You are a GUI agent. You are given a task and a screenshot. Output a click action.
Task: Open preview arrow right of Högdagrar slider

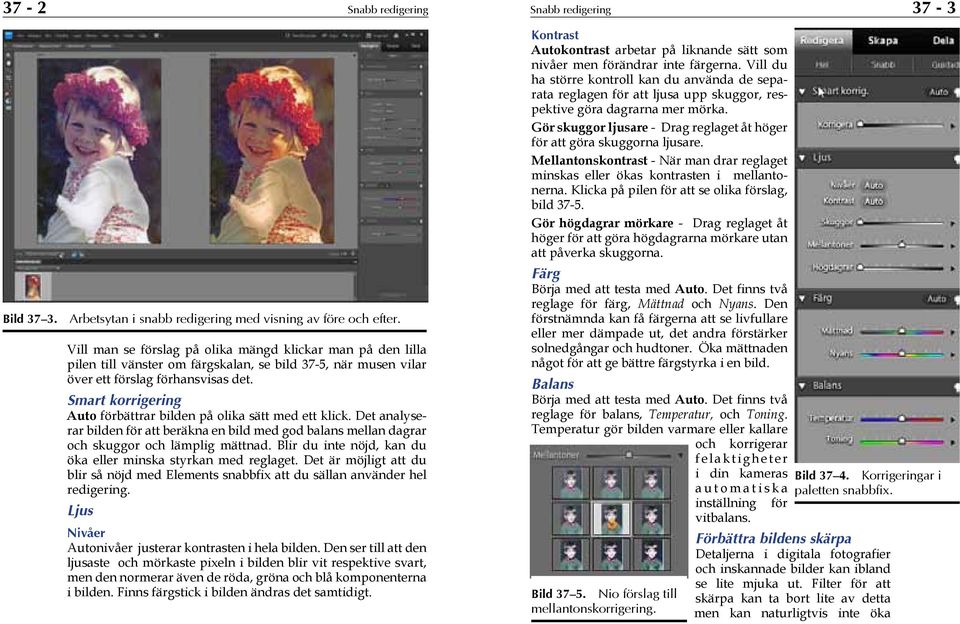tap(953, 268)
